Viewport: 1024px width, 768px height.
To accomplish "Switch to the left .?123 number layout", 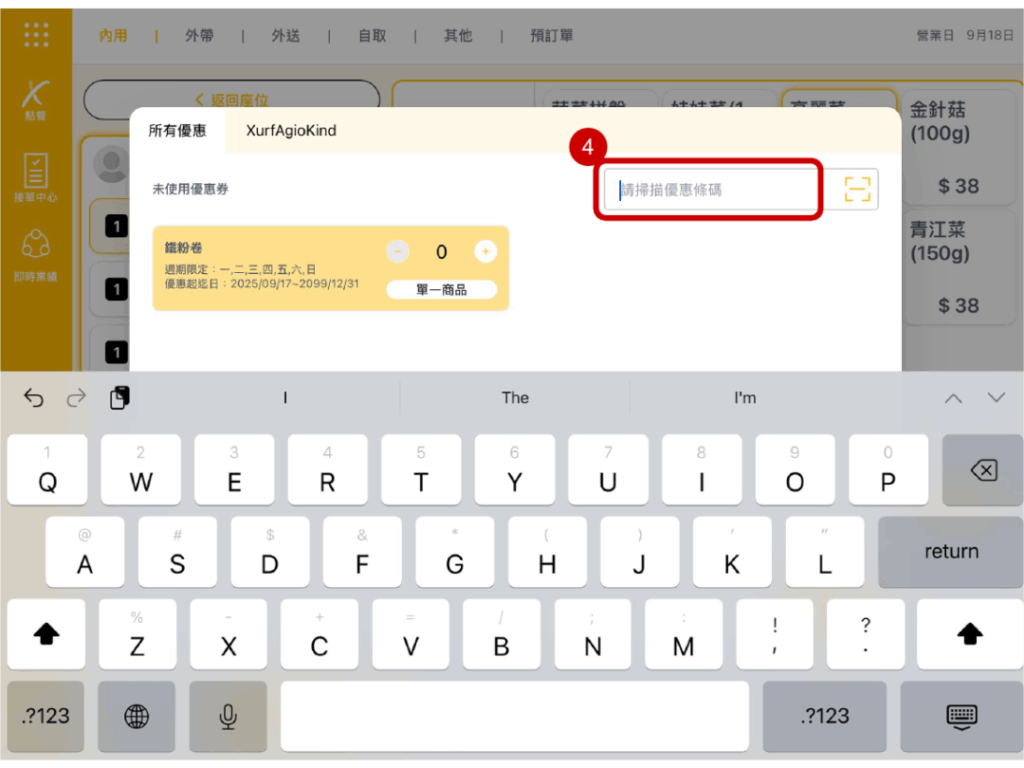I will (x=47, y=715).
